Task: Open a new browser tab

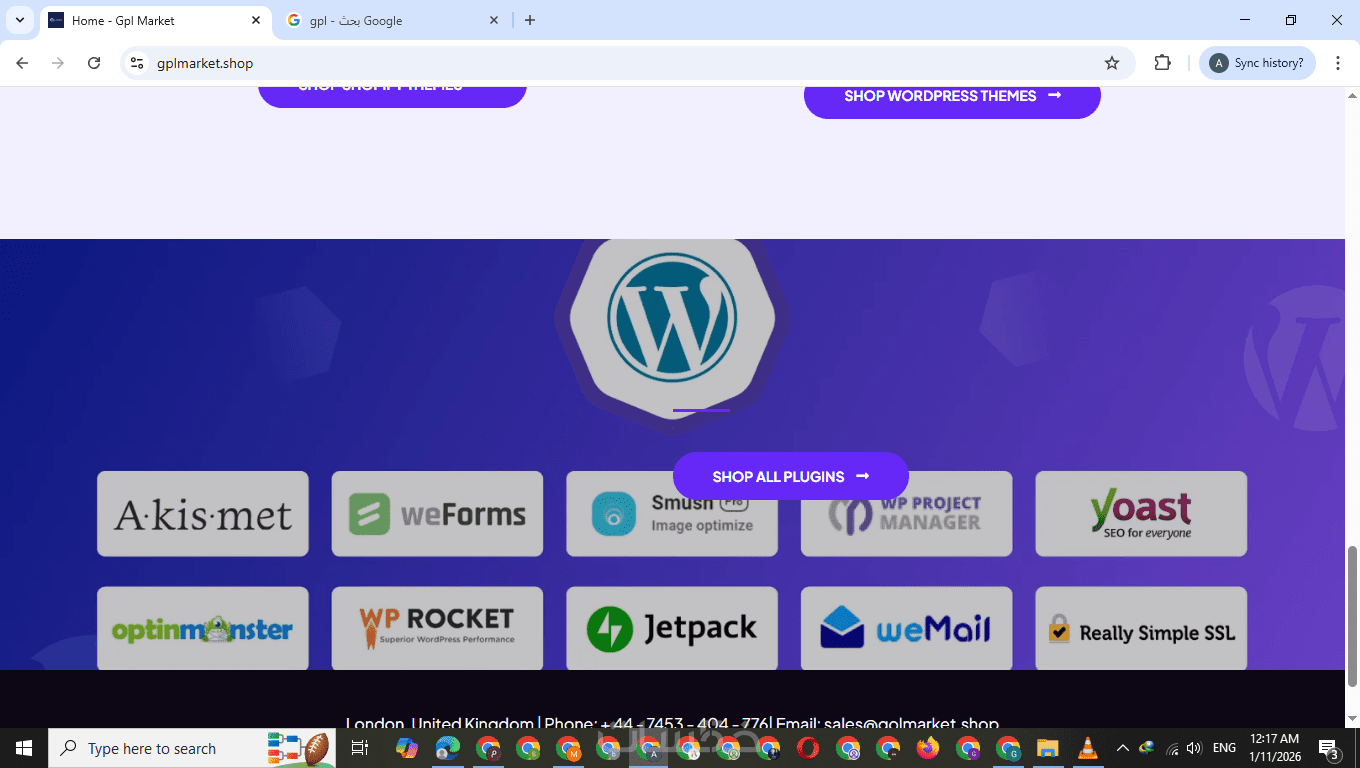Action: pos(530,20)
